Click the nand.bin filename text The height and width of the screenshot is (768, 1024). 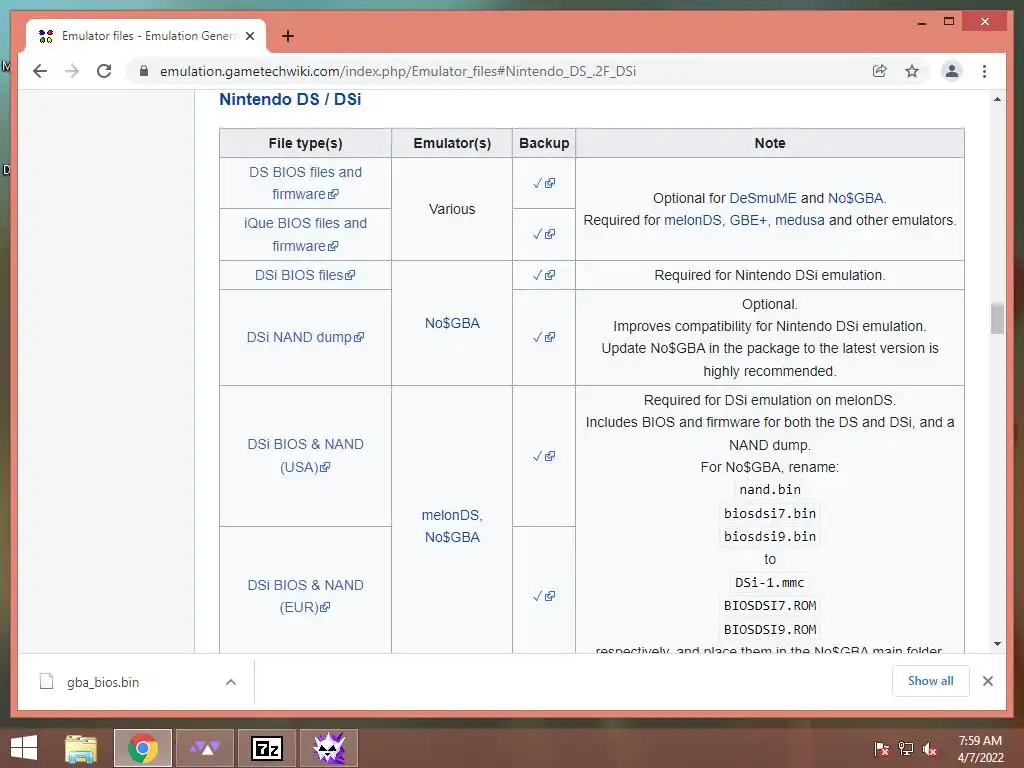770,490
